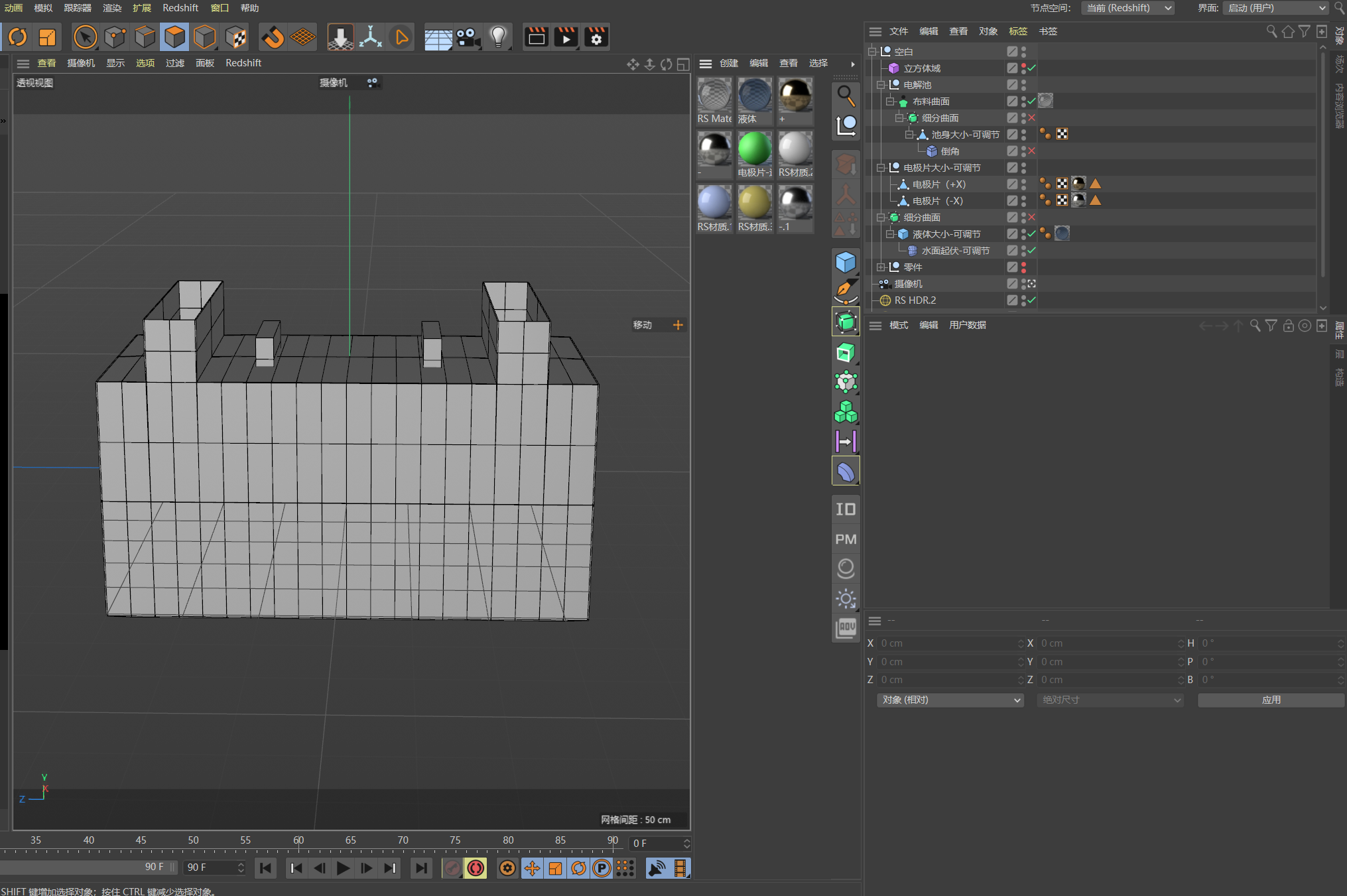Toggle enable checkmark for 液体大小-可调节
Screen dimensions: 1347x896
pyautogui.click(x=1032, y=233)
